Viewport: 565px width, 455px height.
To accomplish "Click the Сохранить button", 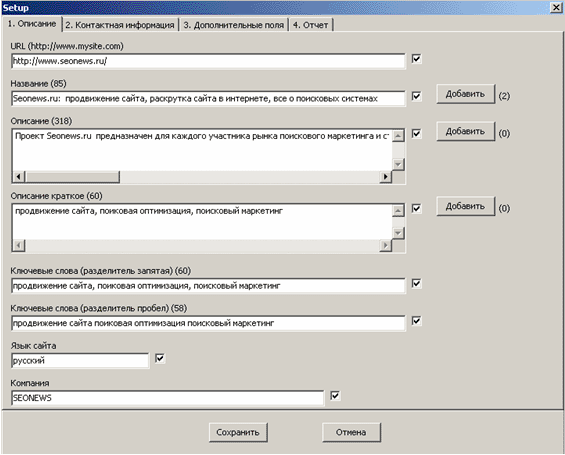I will 238,432.
